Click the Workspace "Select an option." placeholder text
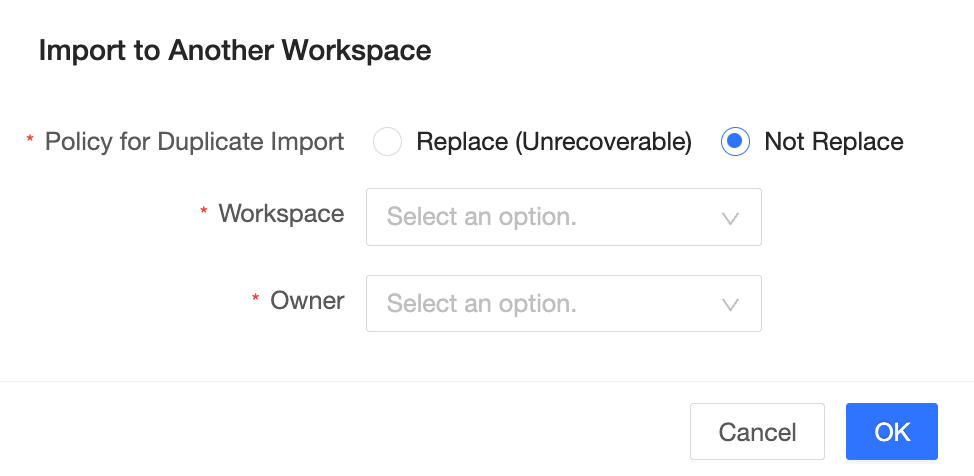Viewport: 974px width, 476px height. pos(482,217)
